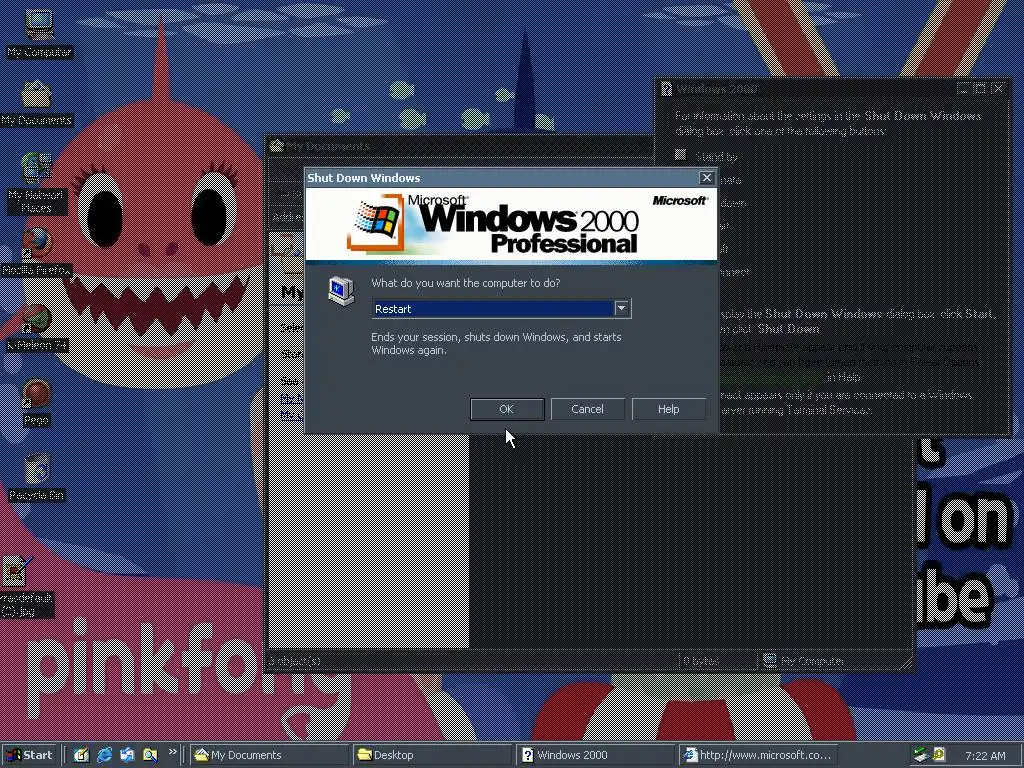
Task: Close the Shut Down Windows dialog
Action: click(x=707, y=178)
